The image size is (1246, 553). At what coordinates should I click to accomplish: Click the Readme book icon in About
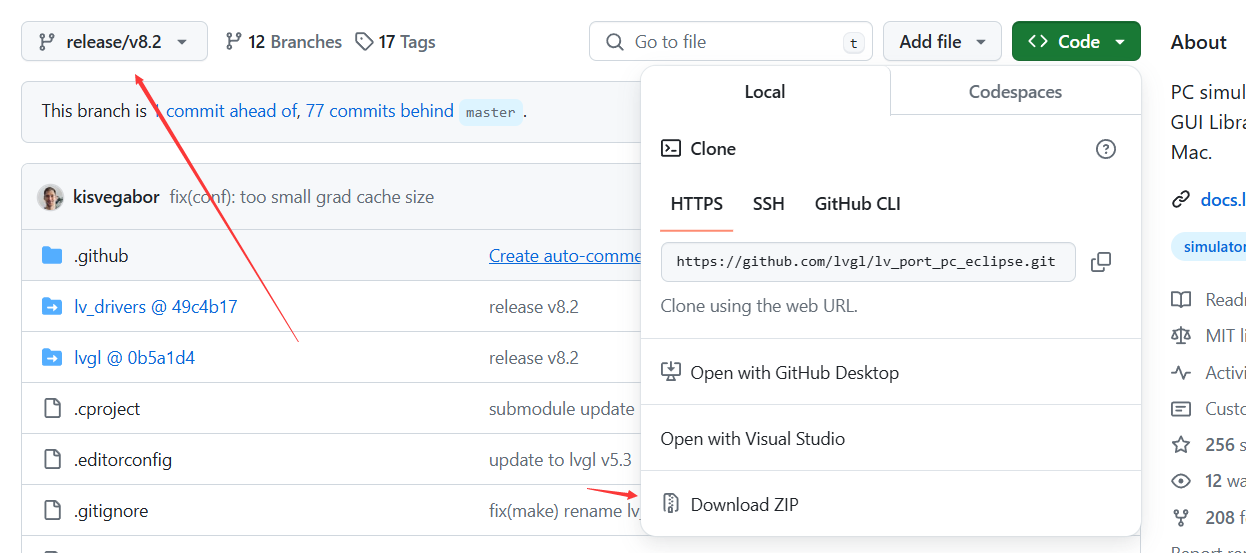click(x=1181, y=300)
